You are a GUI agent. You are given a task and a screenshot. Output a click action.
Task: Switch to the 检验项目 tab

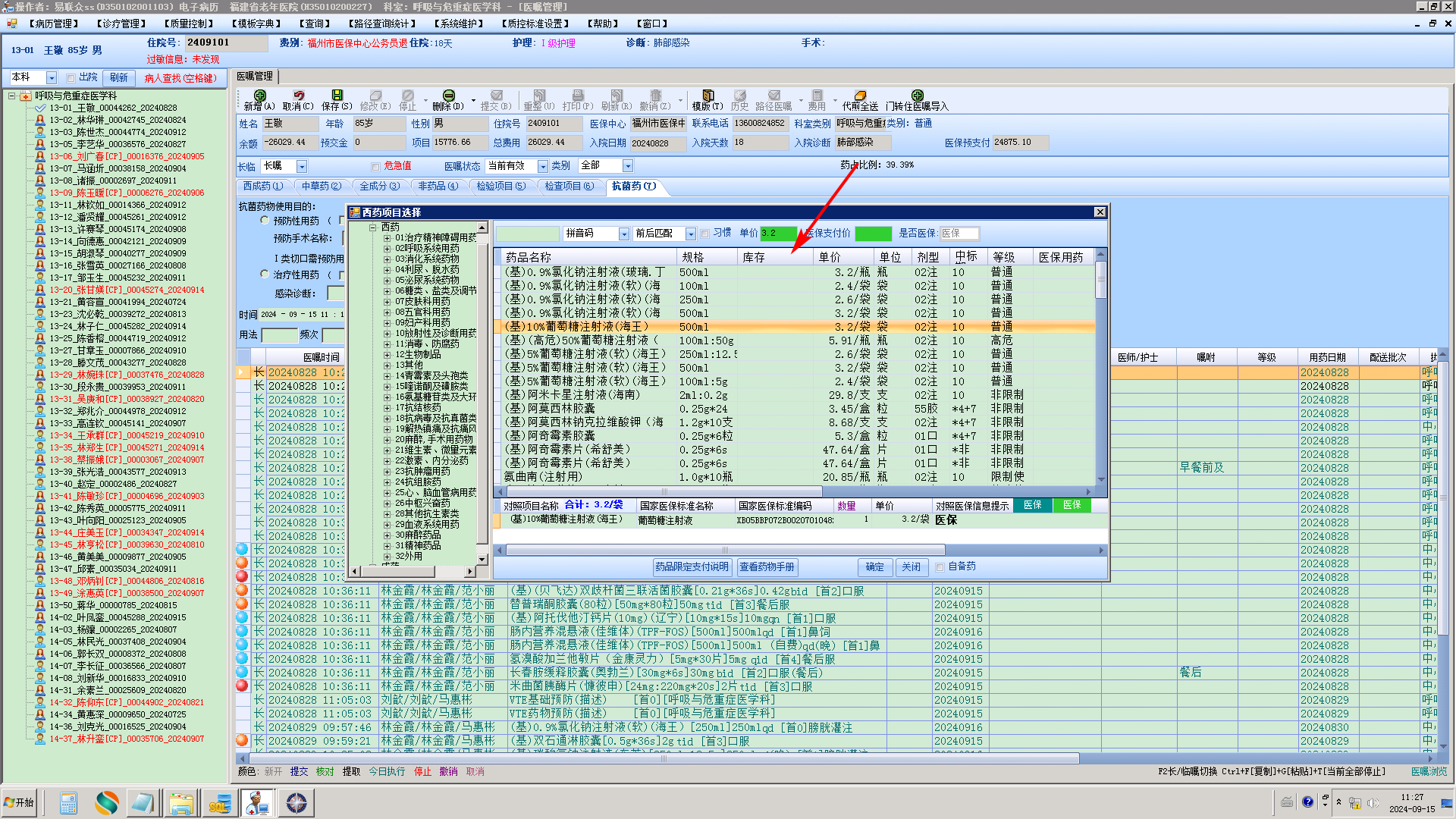tap(500, 186)
